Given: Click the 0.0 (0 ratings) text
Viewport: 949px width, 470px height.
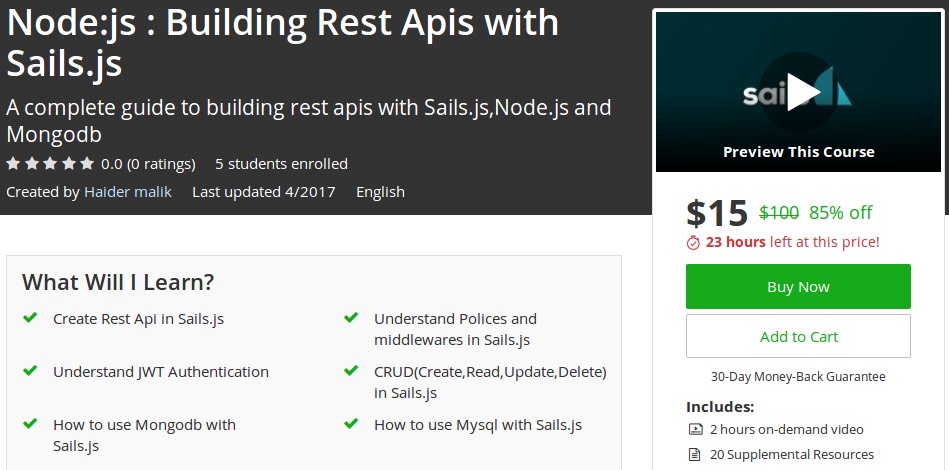Looking at the screenshot, I should pyautogui.click(x=148, y=163).
